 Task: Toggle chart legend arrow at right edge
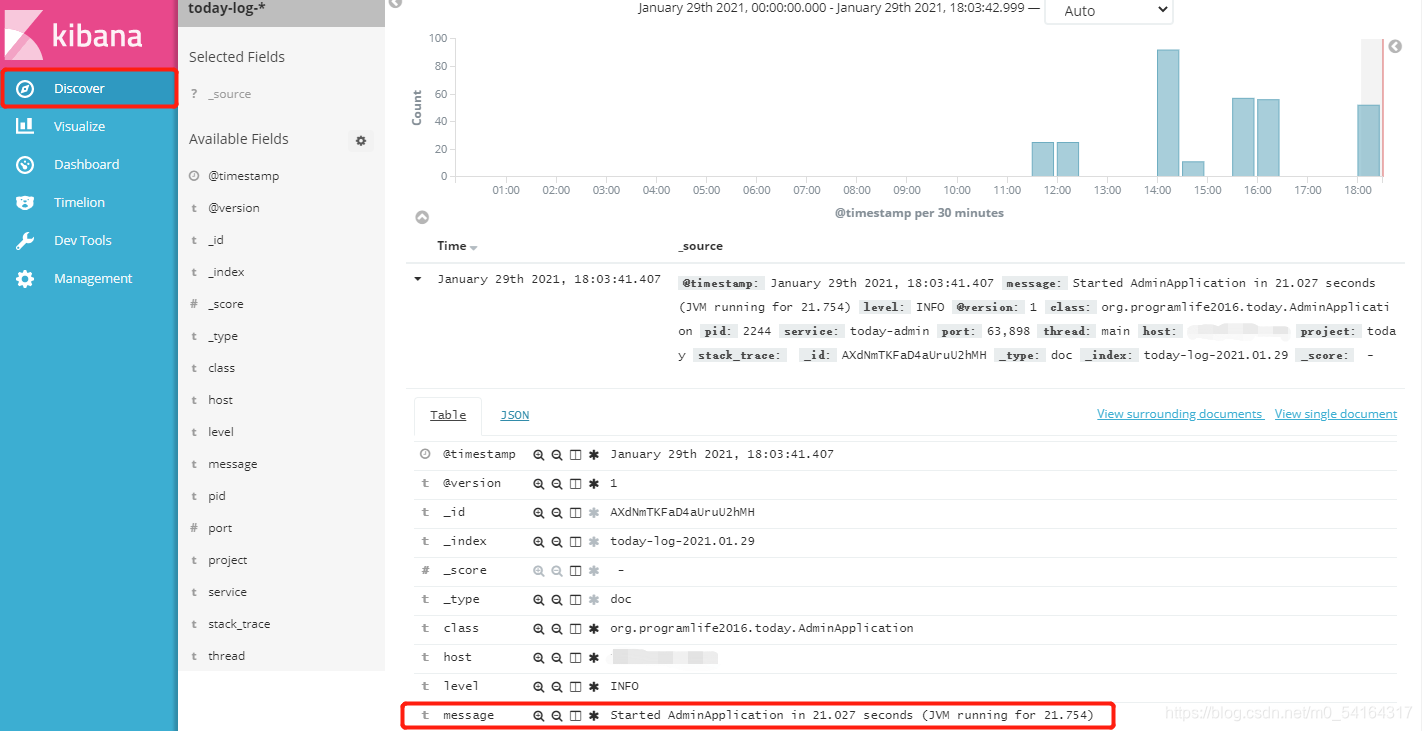[x=1396, y=47]
